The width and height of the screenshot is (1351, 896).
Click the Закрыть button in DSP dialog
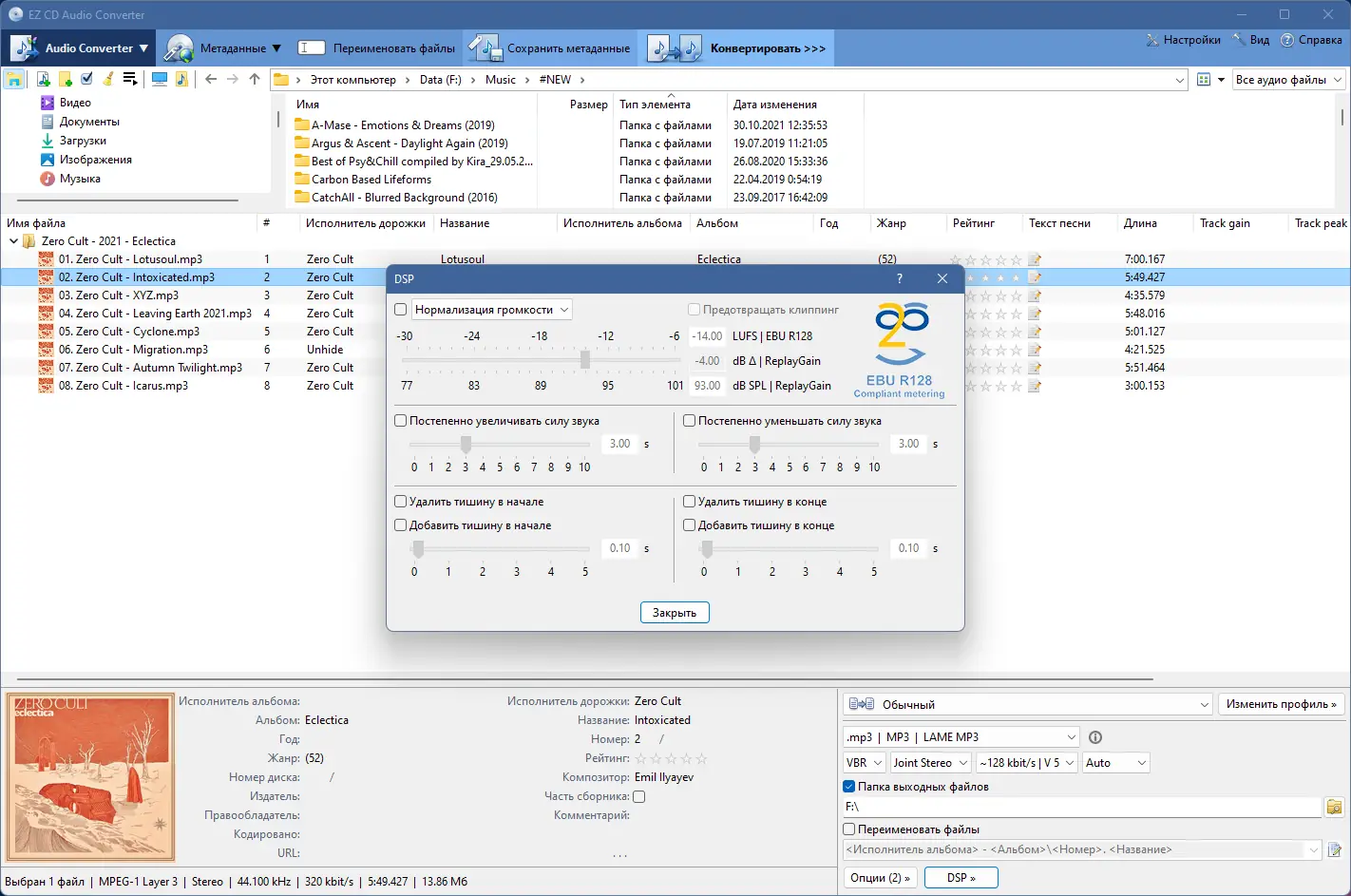[x=675, y=613]
